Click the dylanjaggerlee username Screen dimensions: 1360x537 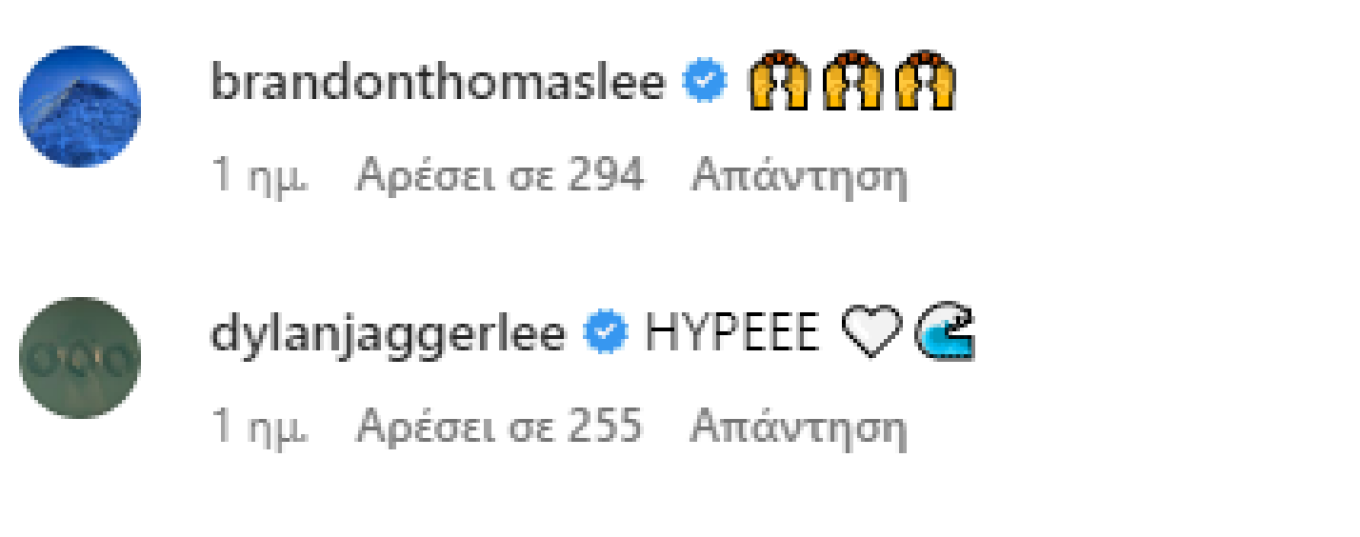[x=388, y=334]
